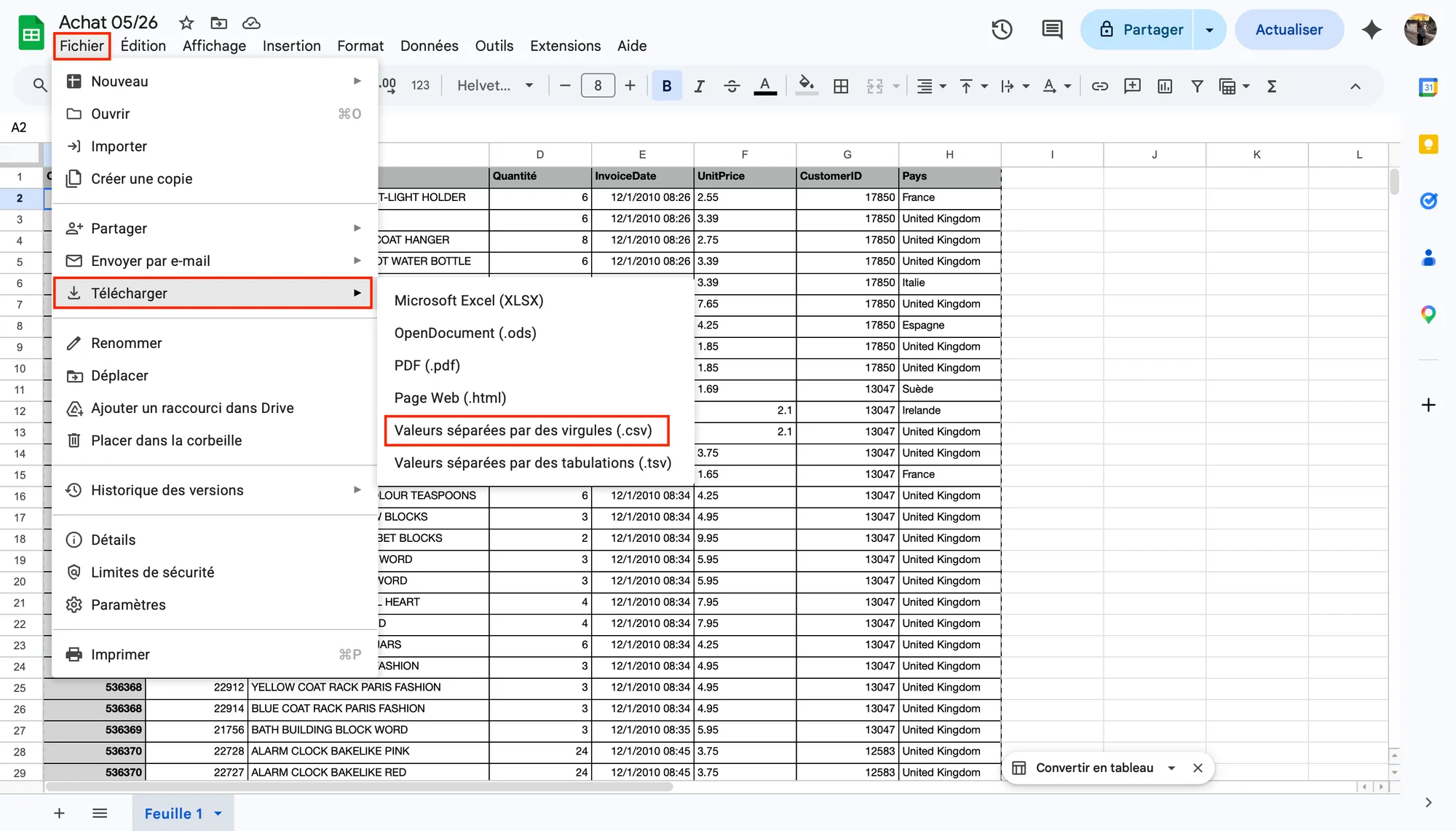Add a new sheet with plus
This screenshot has height=831, width=1456.
coord(59,814)
